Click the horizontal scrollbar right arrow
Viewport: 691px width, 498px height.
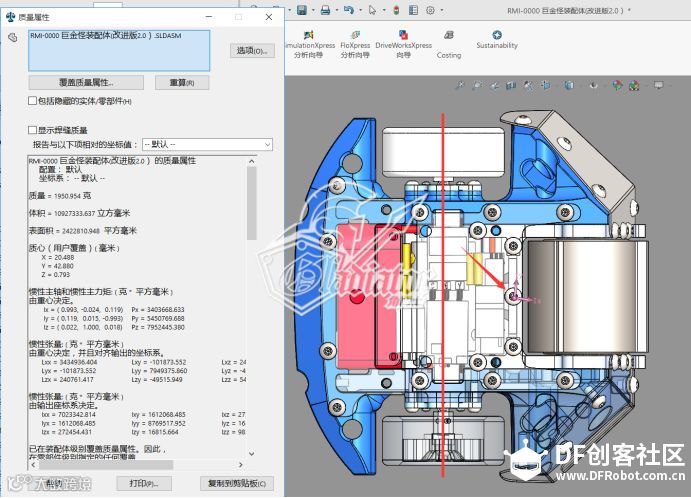[x=241, y=465]
